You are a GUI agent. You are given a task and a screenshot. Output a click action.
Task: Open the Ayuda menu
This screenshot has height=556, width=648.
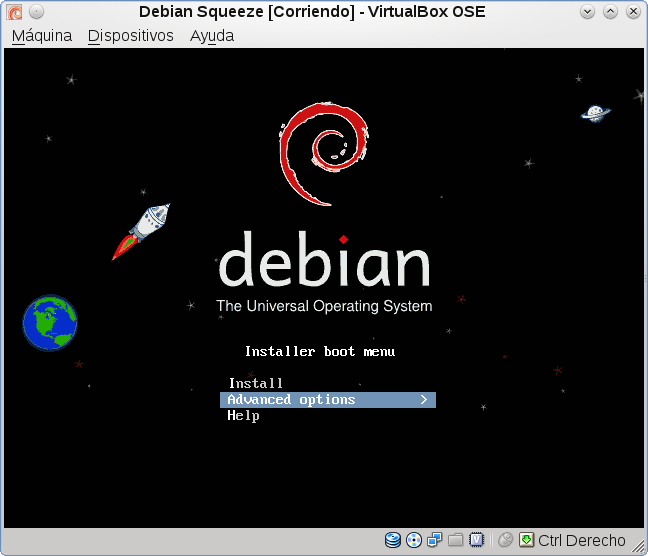(x=212, y=36)
